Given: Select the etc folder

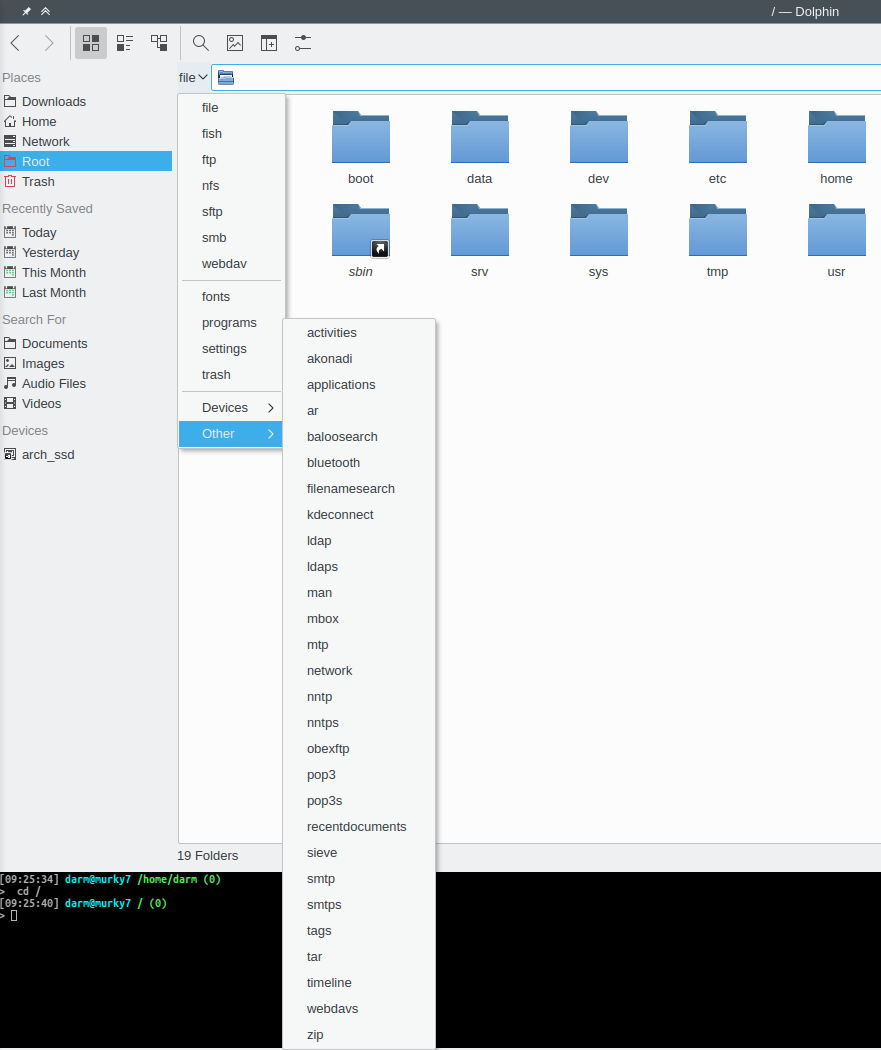Looking at the screenshot, I should point(718,147).
